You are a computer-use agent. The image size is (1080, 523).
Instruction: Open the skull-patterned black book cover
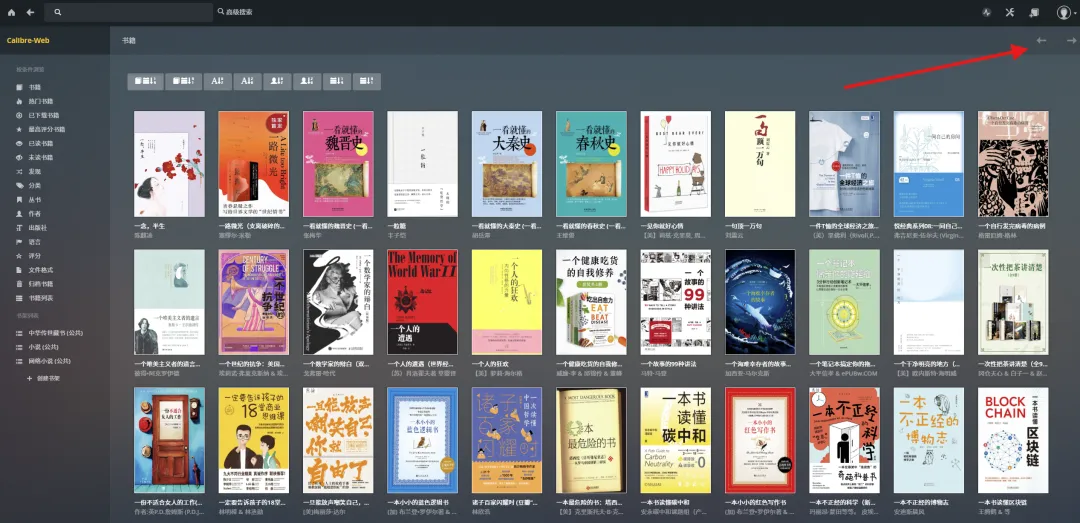(1013, 164)
